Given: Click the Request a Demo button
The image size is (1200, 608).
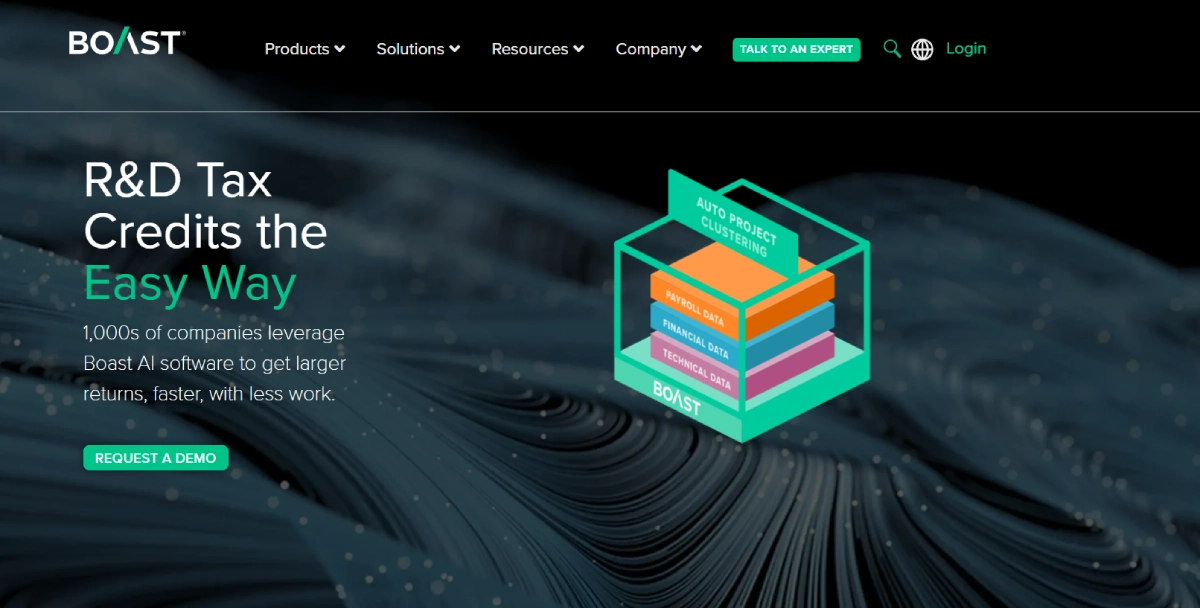Looking at the screenshot, I should click(155, 458).
